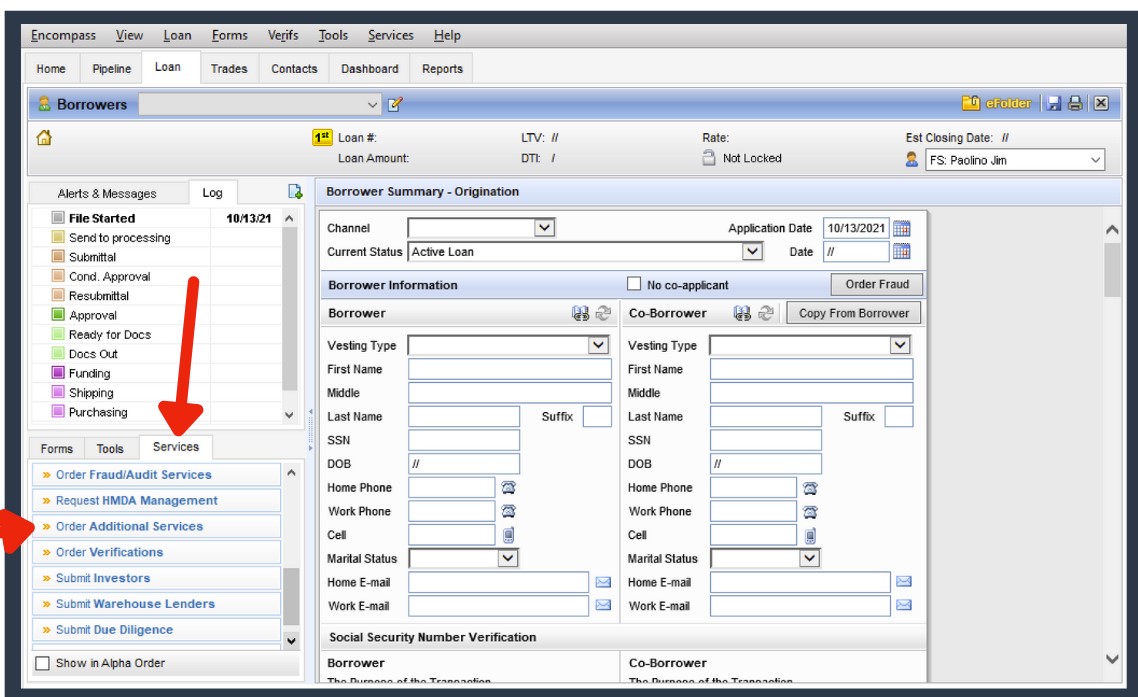Close the loan with the X icon

(1101, 103)
